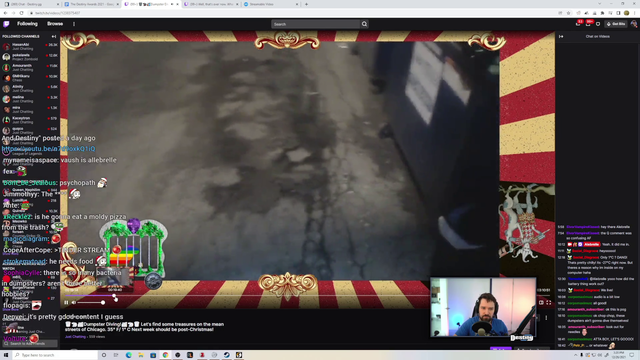Image resolution: width=640 pixels, height=360 pixels.
Task: Switch to The Destiny Awards 2021 tab
Action: 92,4
